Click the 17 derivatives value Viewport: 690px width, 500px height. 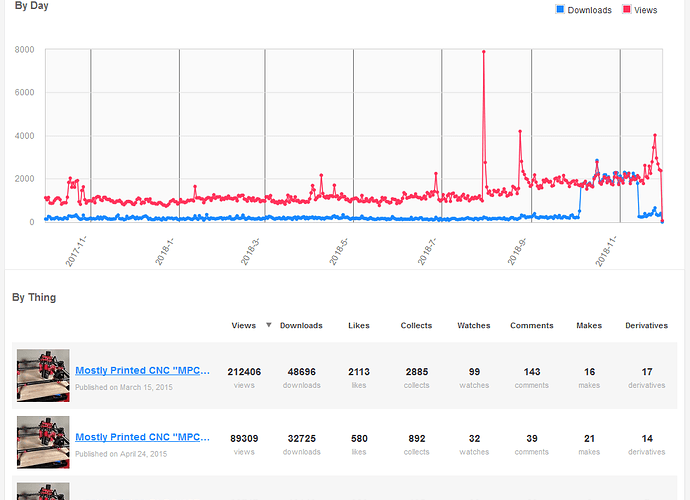pyautogui.click(x=647, y=372)
